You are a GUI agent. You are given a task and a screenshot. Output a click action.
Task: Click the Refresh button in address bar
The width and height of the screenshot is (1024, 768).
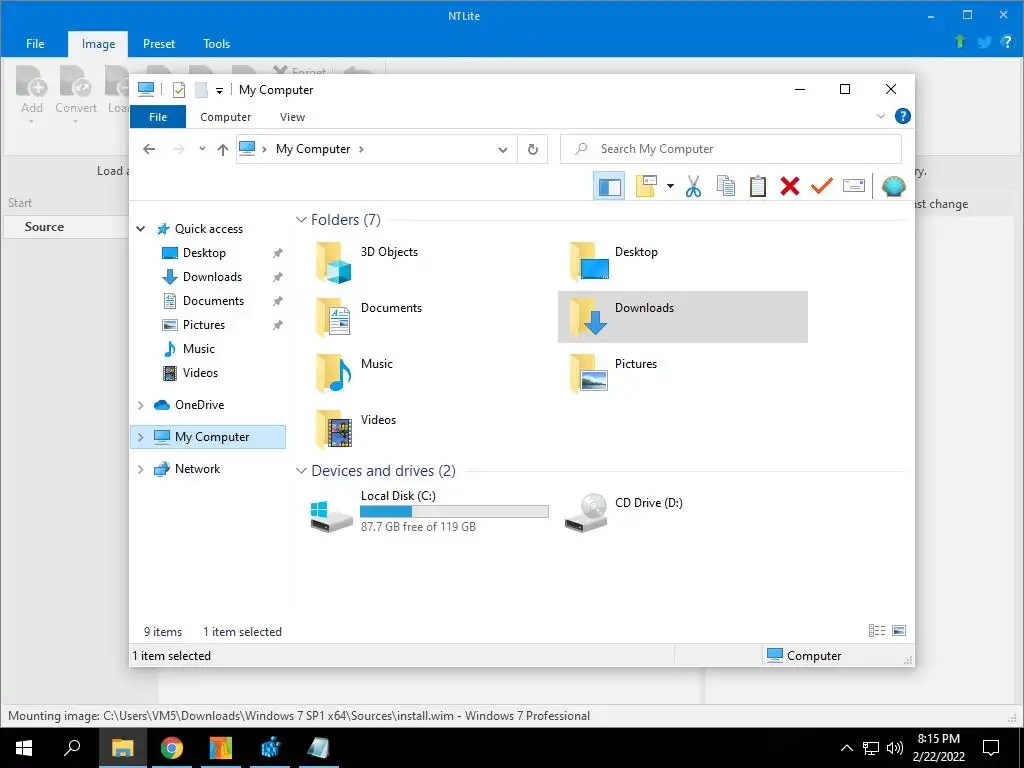pos(533,150)
